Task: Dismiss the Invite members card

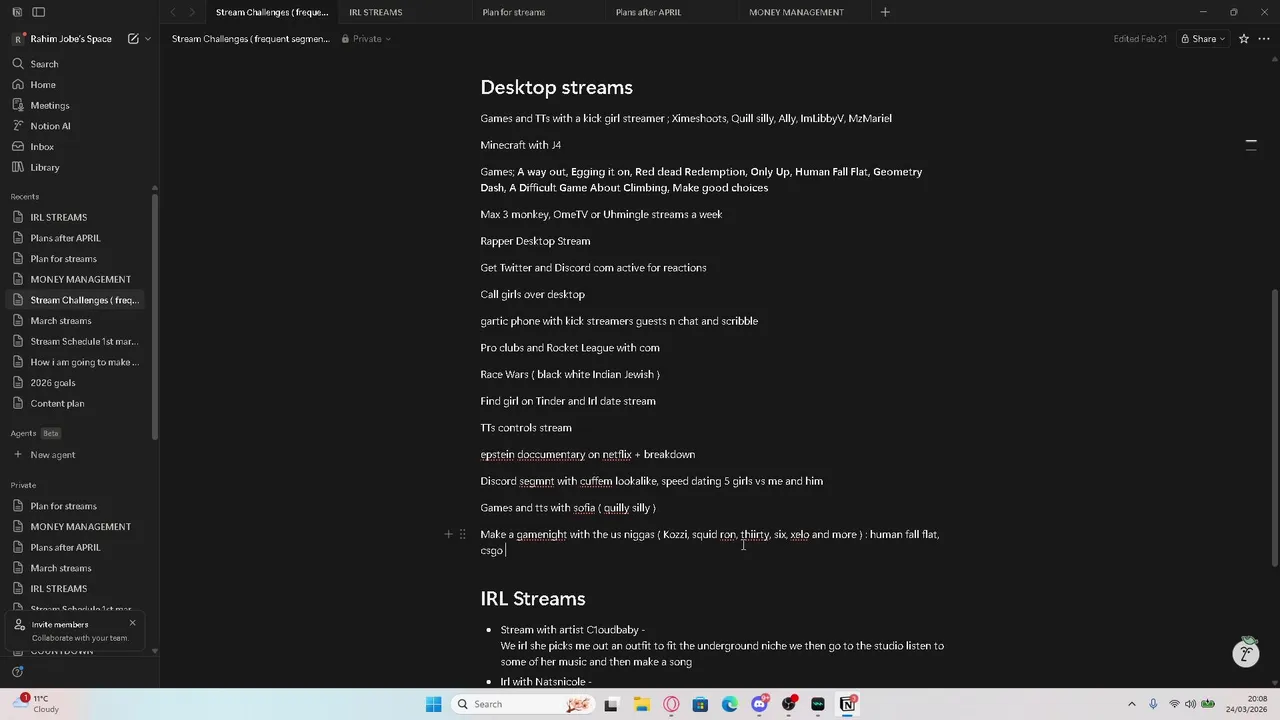Action: (132, 623)
